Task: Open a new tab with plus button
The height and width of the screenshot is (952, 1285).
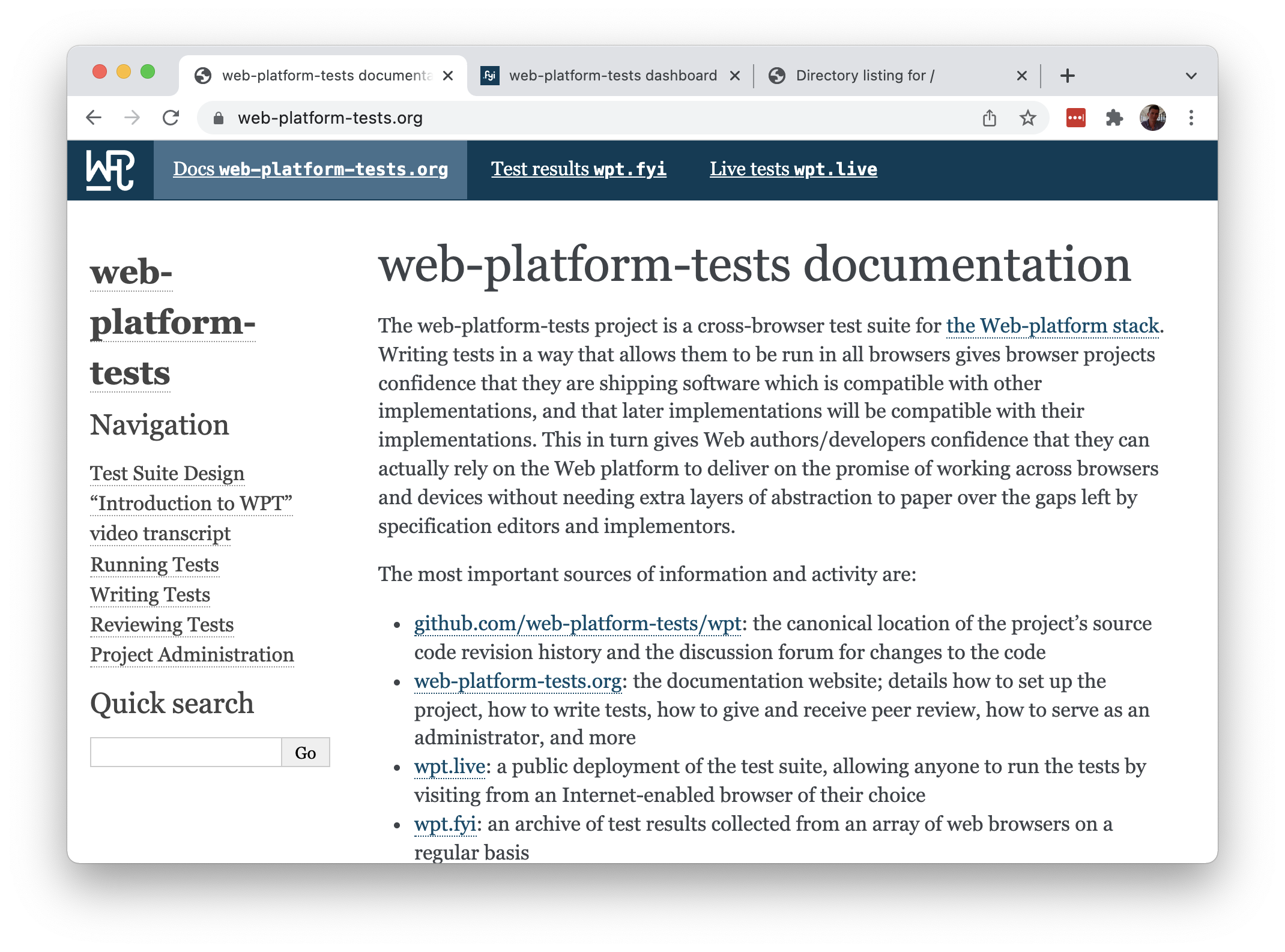Action: 1067,76
